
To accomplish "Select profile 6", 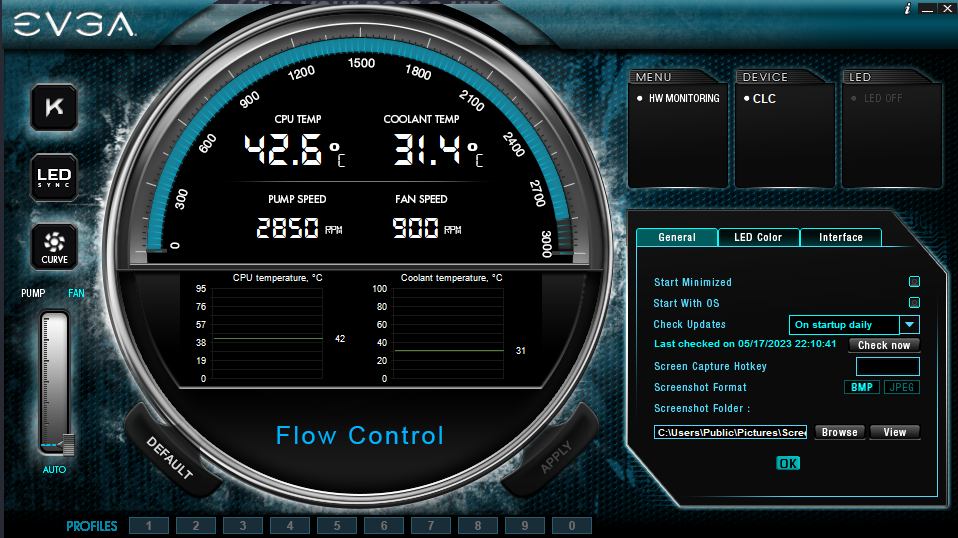I will (384, 526).
